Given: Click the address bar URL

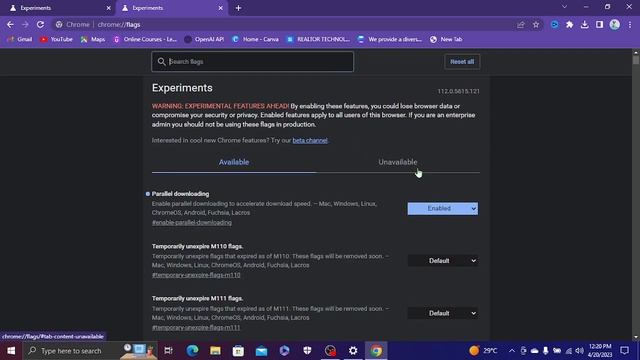Looking at the screenshot, I should click(x=119, y=24).
